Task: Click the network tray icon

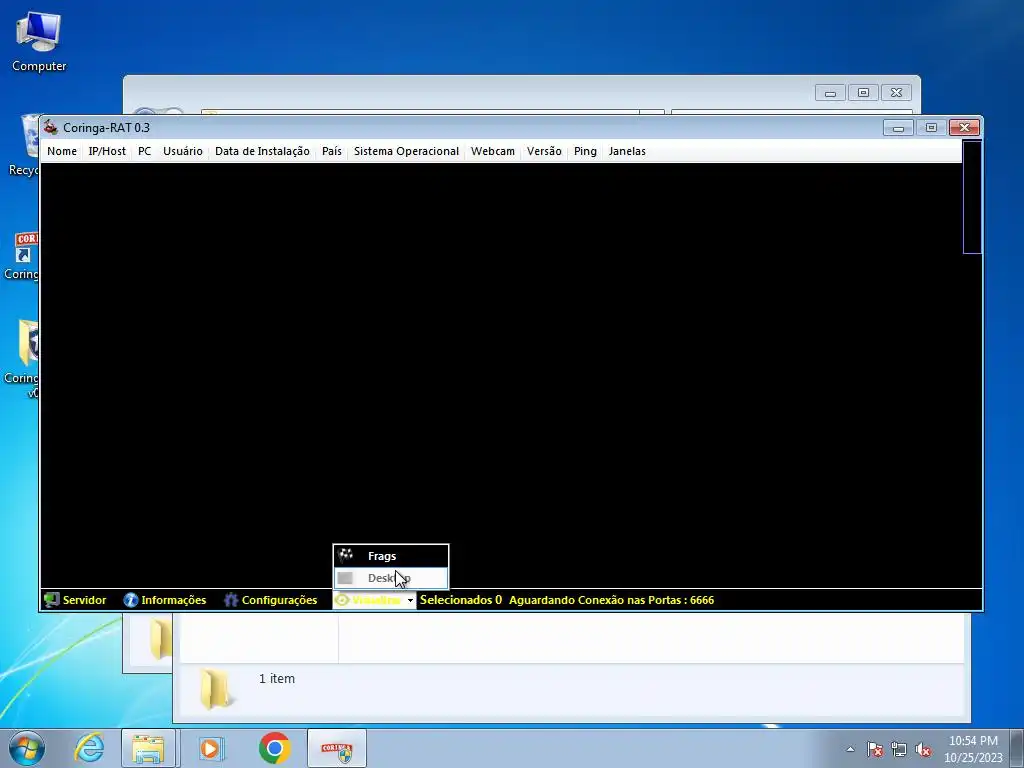Action: tap(899, 749)
